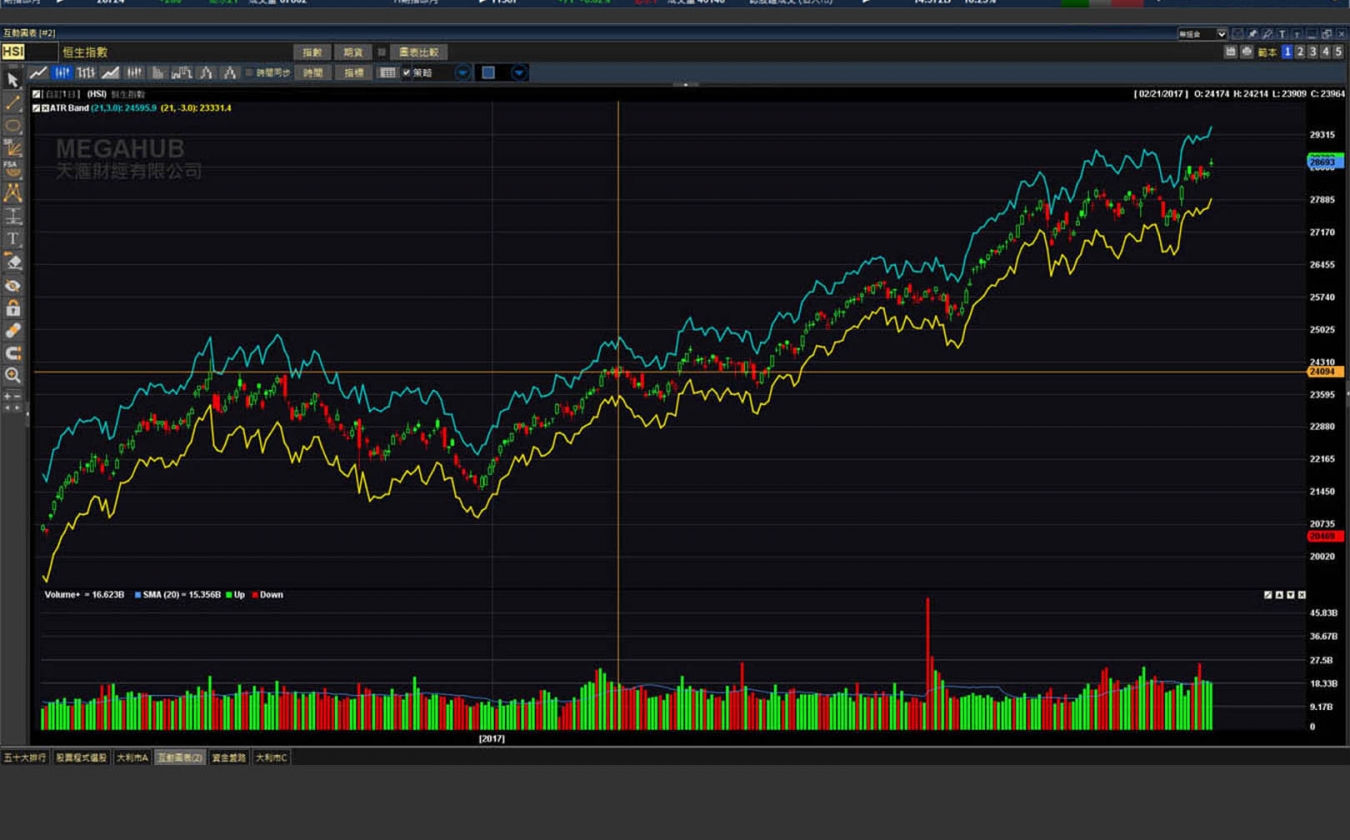Image resolution: width=1350 pixels, height=840 pixels.
Task: Click the HSI symbol input field
Action: pos(30,52)
